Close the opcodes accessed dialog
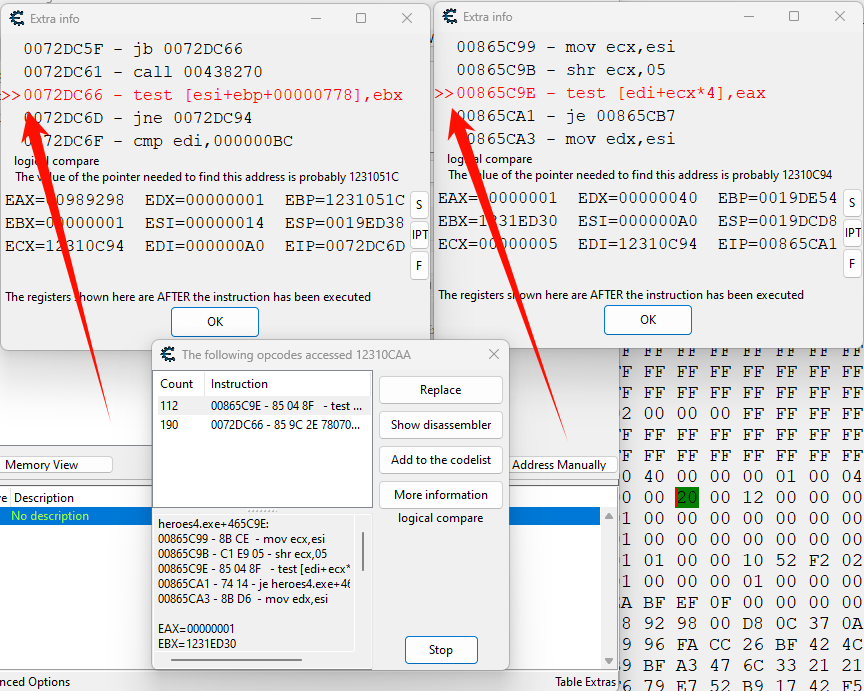Image resolution: width=864 pixels, height=691 pixels. point(494,354)
